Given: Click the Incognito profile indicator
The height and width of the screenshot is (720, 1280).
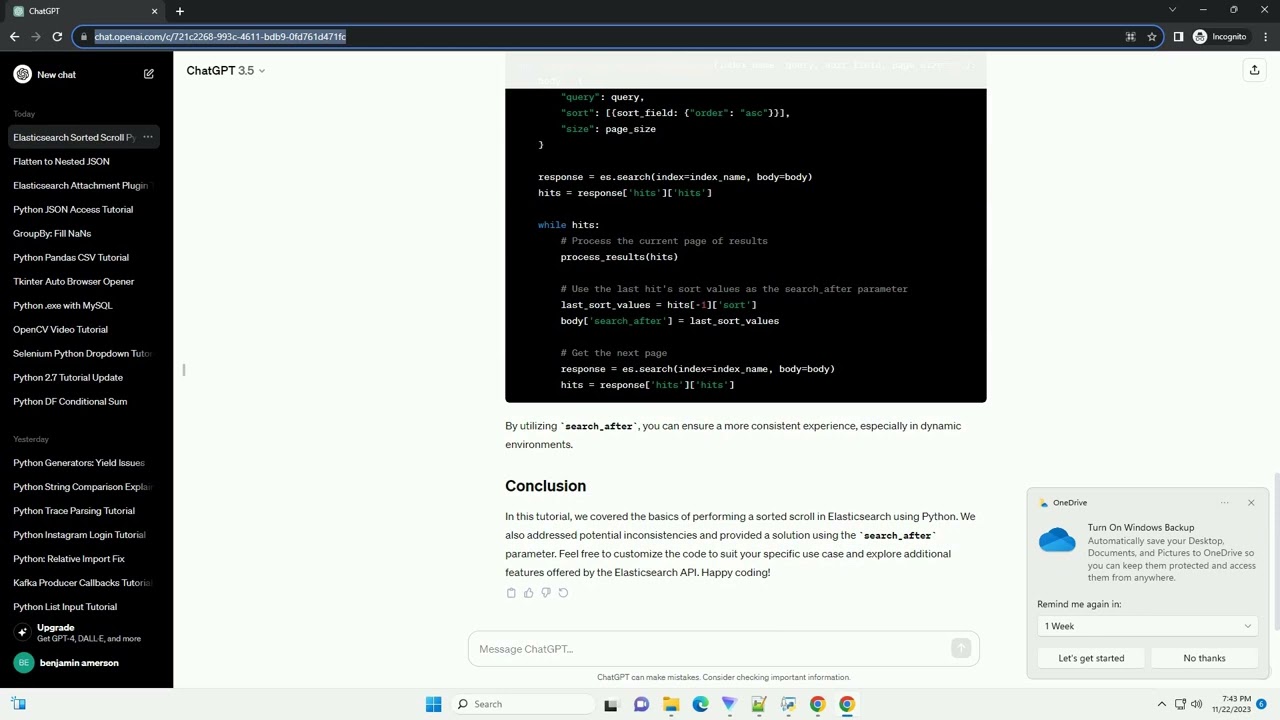Looking at the screenshot, I should [x=1219, y=37].
